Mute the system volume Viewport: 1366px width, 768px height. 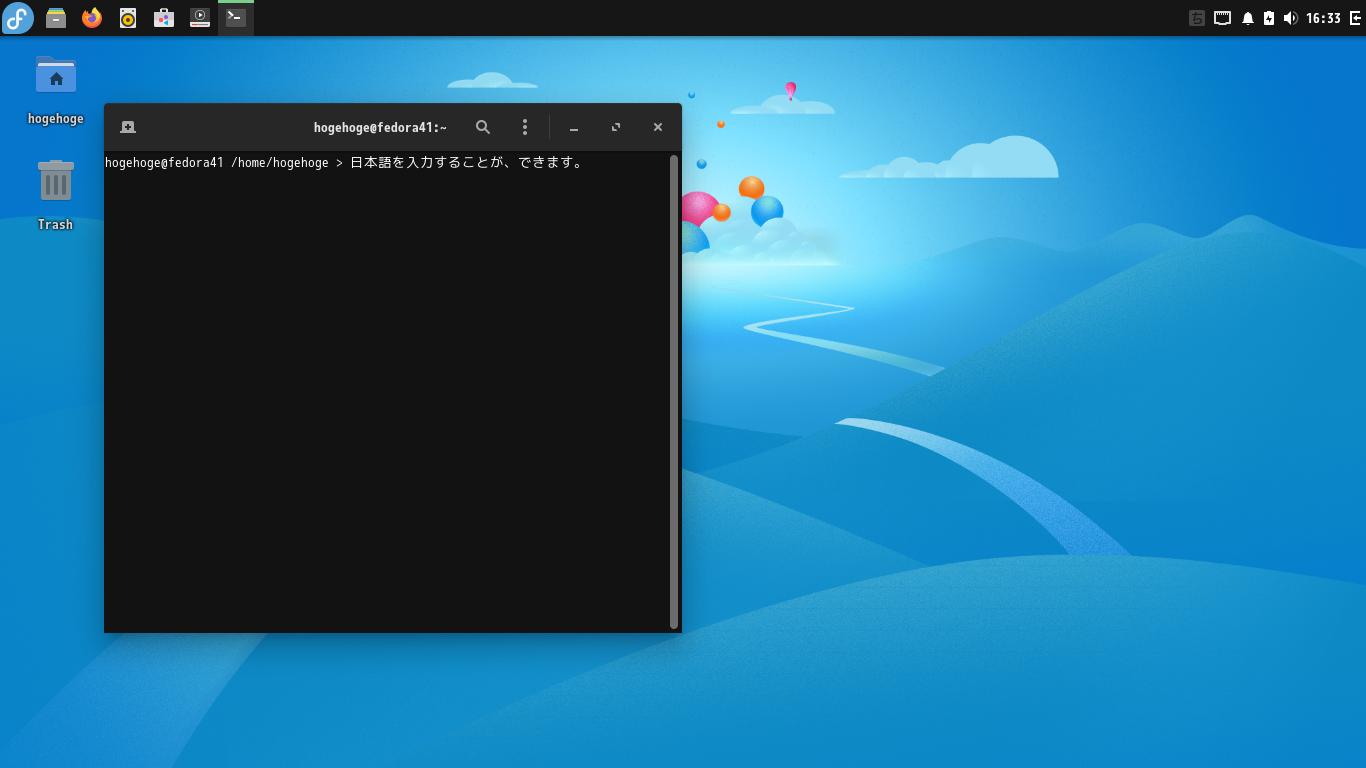tap(1291, 17)
